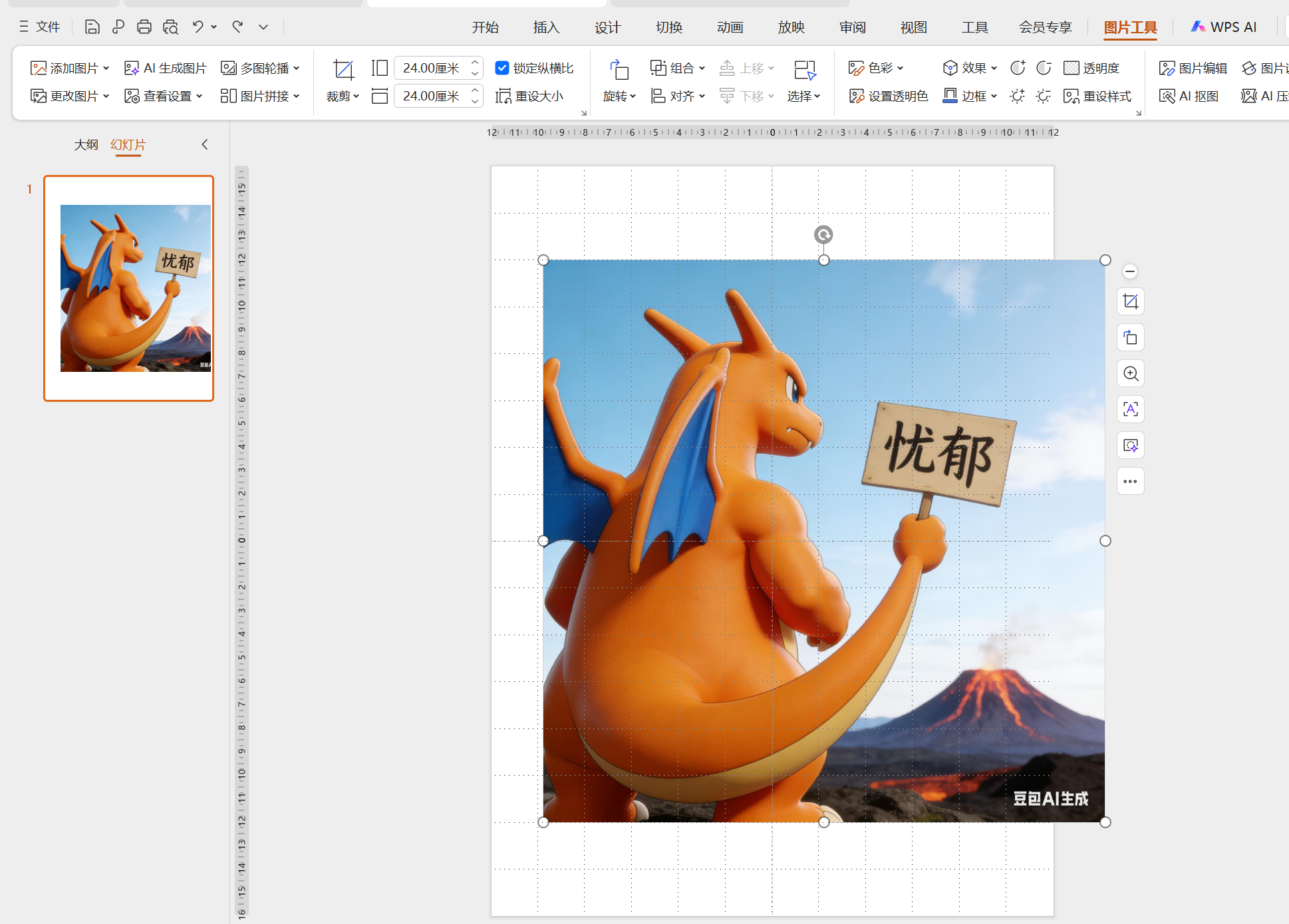Click the save icon in quick toolbar
Viewport: 1289px width, 924px height.
coord(92,27)
